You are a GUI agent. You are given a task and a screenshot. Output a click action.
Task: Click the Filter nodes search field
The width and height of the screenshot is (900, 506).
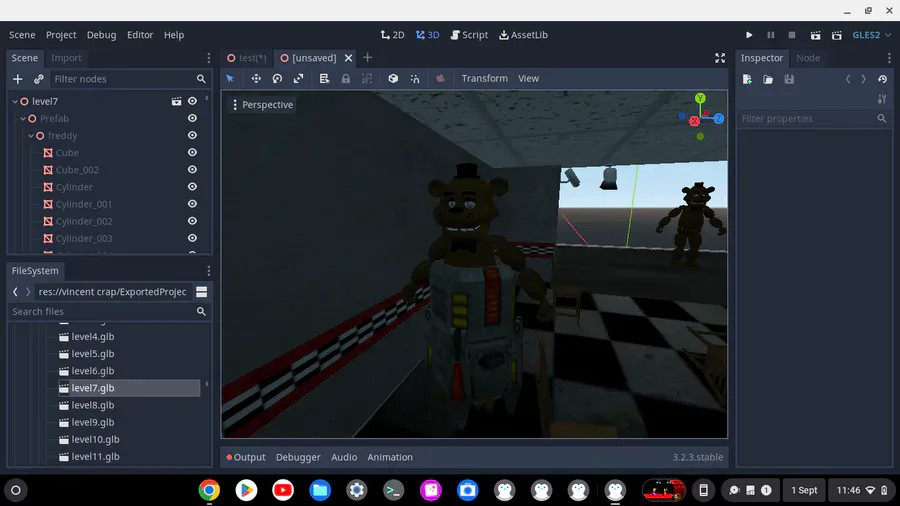coord(129,79)
